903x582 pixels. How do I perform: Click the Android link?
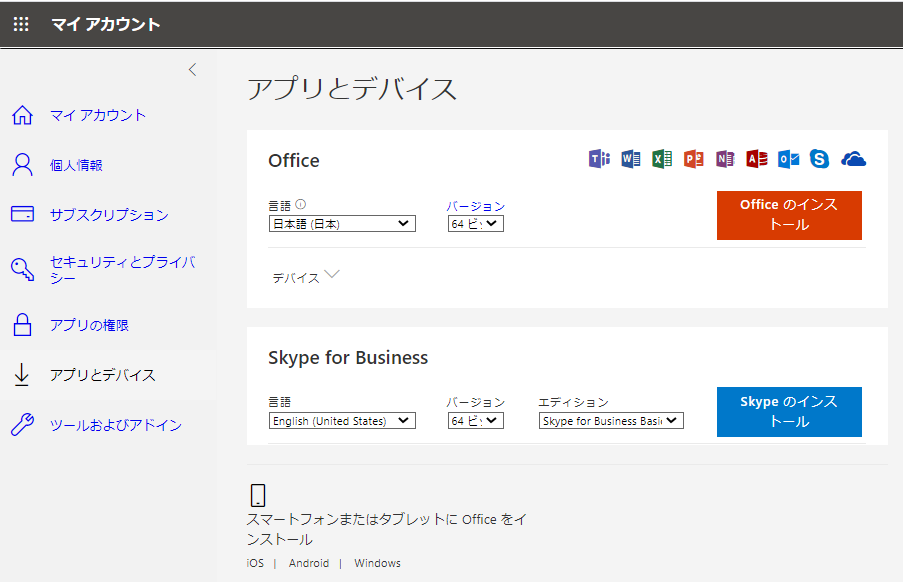[x=309, y=563]
